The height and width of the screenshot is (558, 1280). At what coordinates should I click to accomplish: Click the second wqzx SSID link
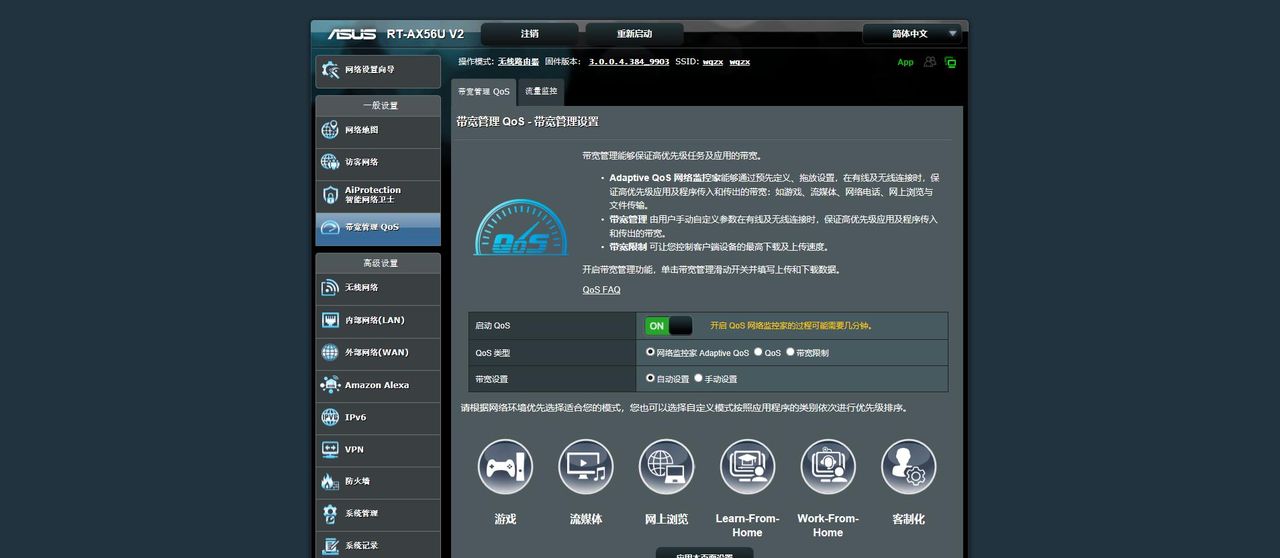[x=739, y=62]
